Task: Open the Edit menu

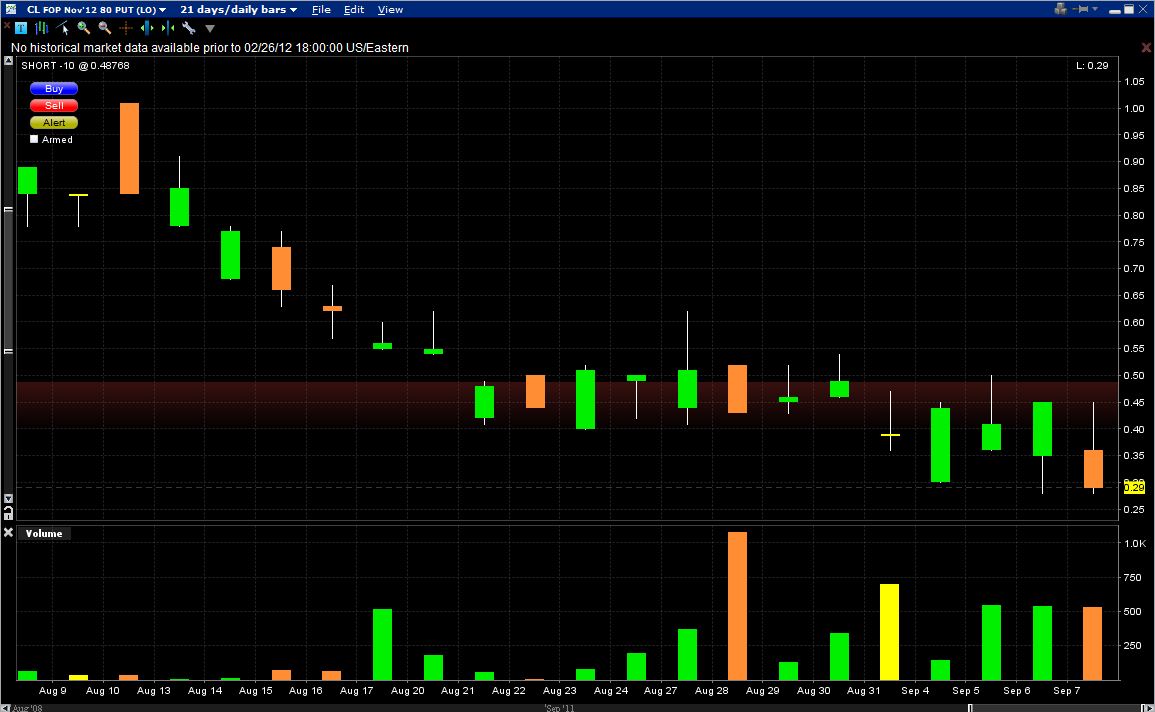Action: click(354, 10)
